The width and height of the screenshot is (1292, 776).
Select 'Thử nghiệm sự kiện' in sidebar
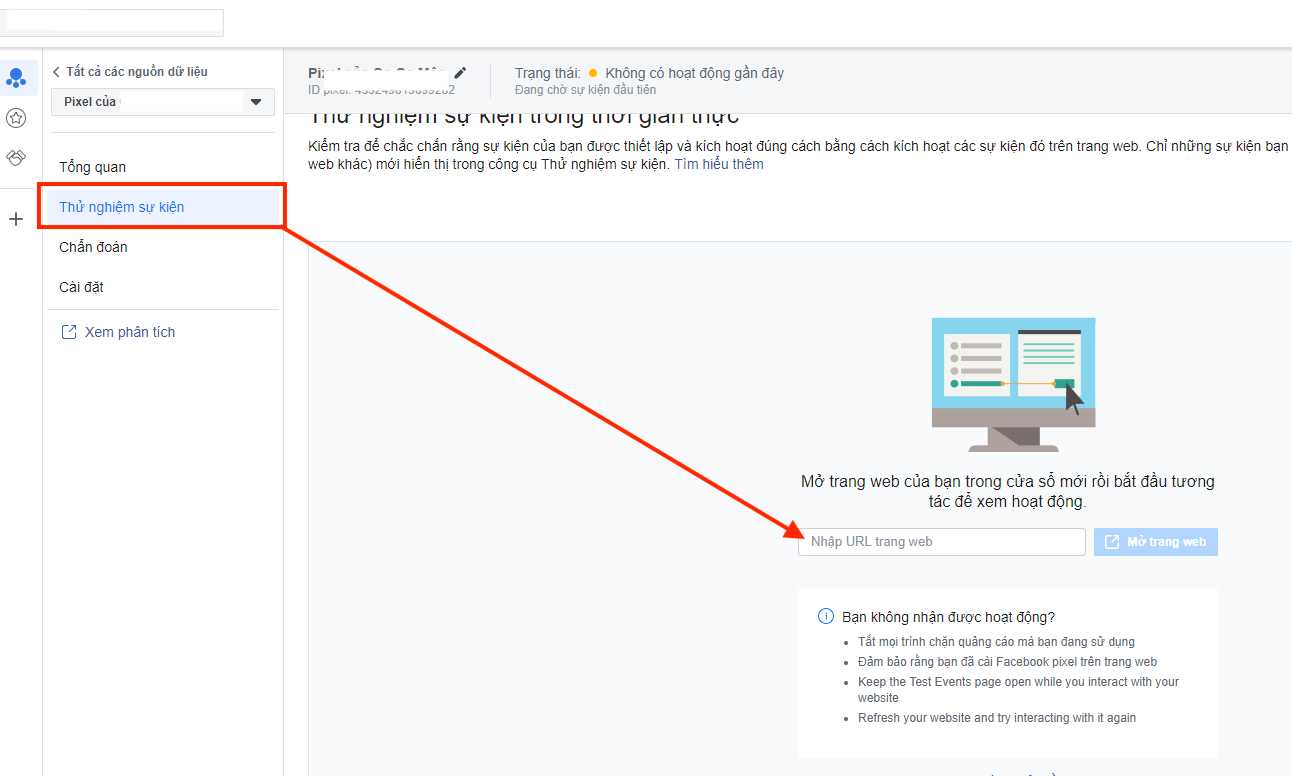(x=121, y=207)
